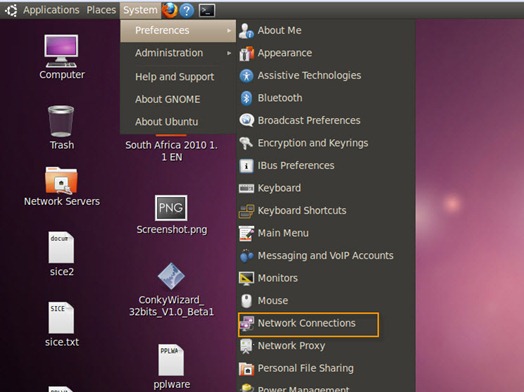Open Bluetooth preferences entry
This screenshot has width=524, height=392.
[326, 98]
